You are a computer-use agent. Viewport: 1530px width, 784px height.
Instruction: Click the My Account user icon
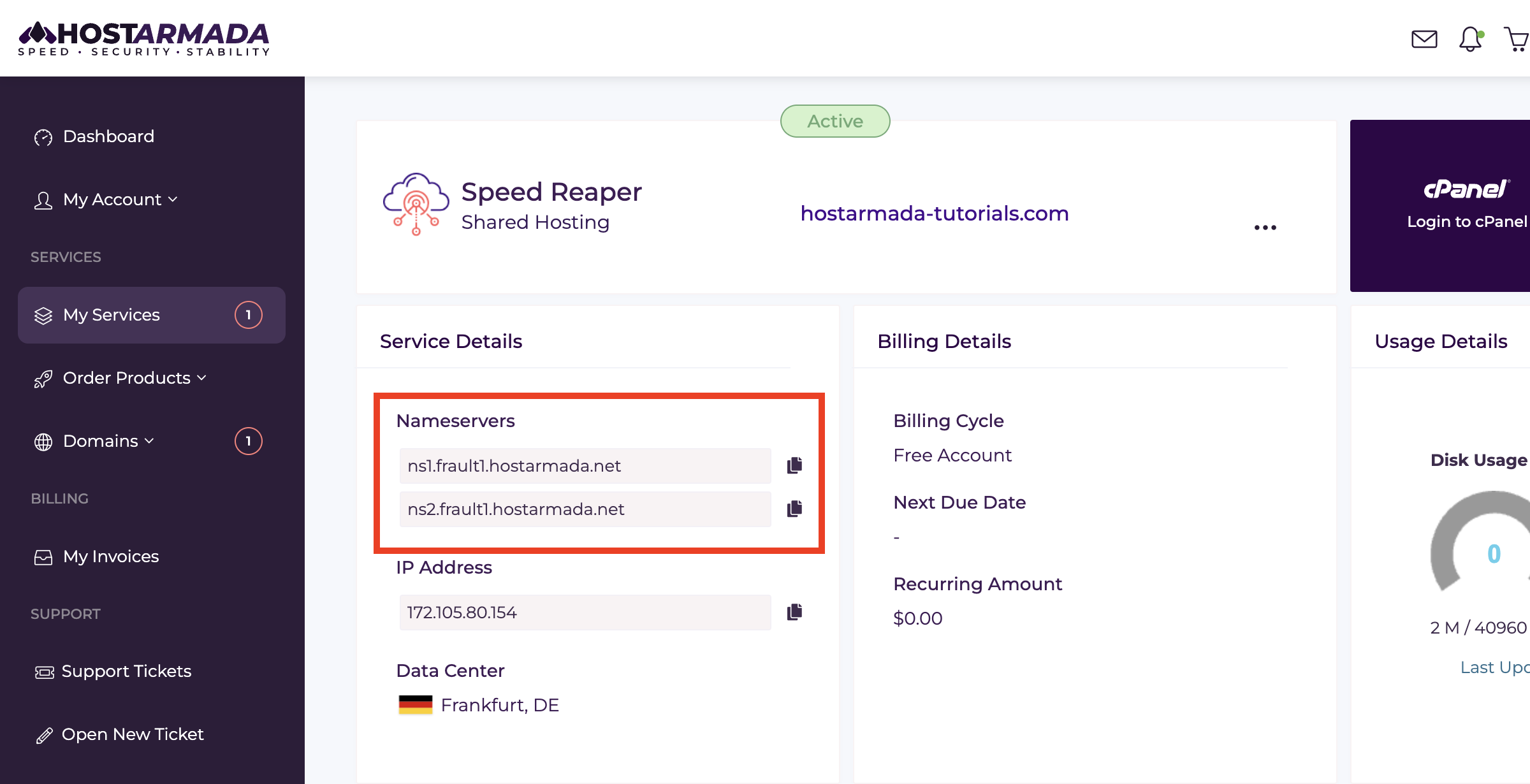(x=43, y=200)
